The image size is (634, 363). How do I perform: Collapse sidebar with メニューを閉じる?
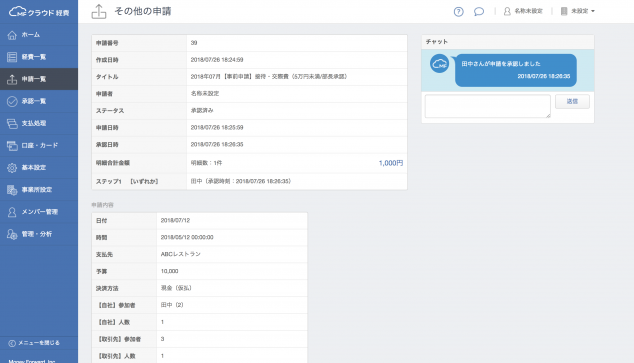click(34, 343)
